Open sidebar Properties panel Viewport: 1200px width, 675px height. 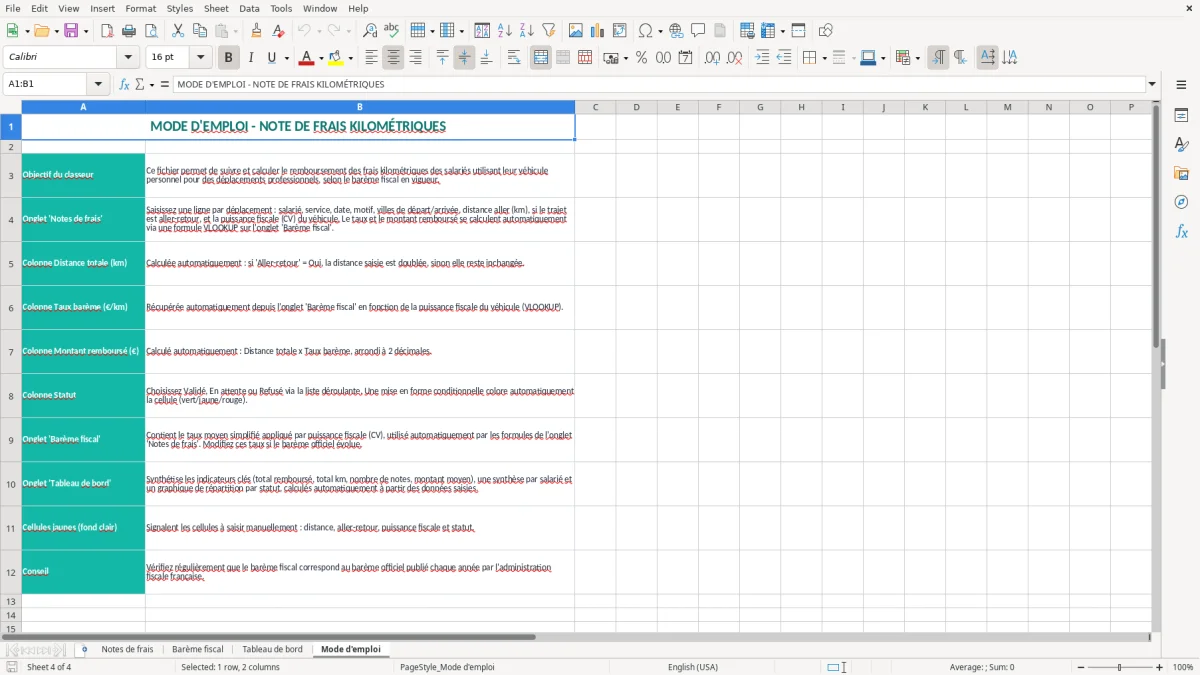pos(1181,115)
